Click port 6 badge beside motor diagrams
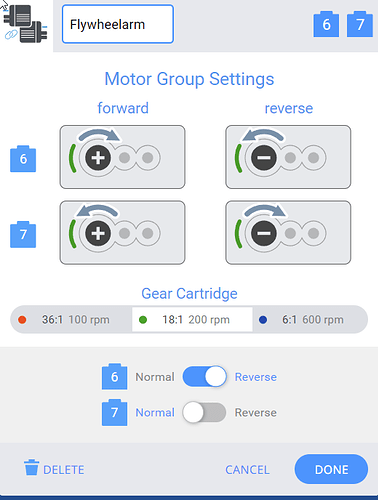 [x=23, y=159]
